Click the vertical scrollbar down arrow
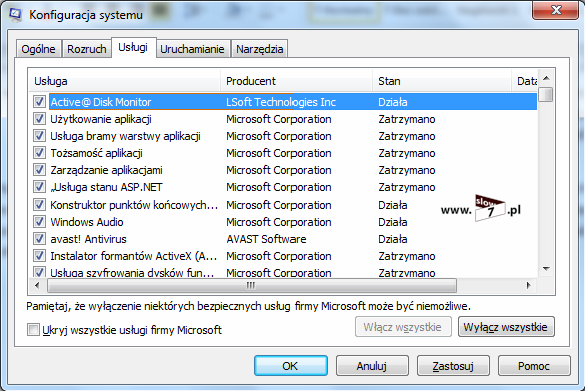Image resolution: width=585 pixels, height=391 pixels. [547, 269]
